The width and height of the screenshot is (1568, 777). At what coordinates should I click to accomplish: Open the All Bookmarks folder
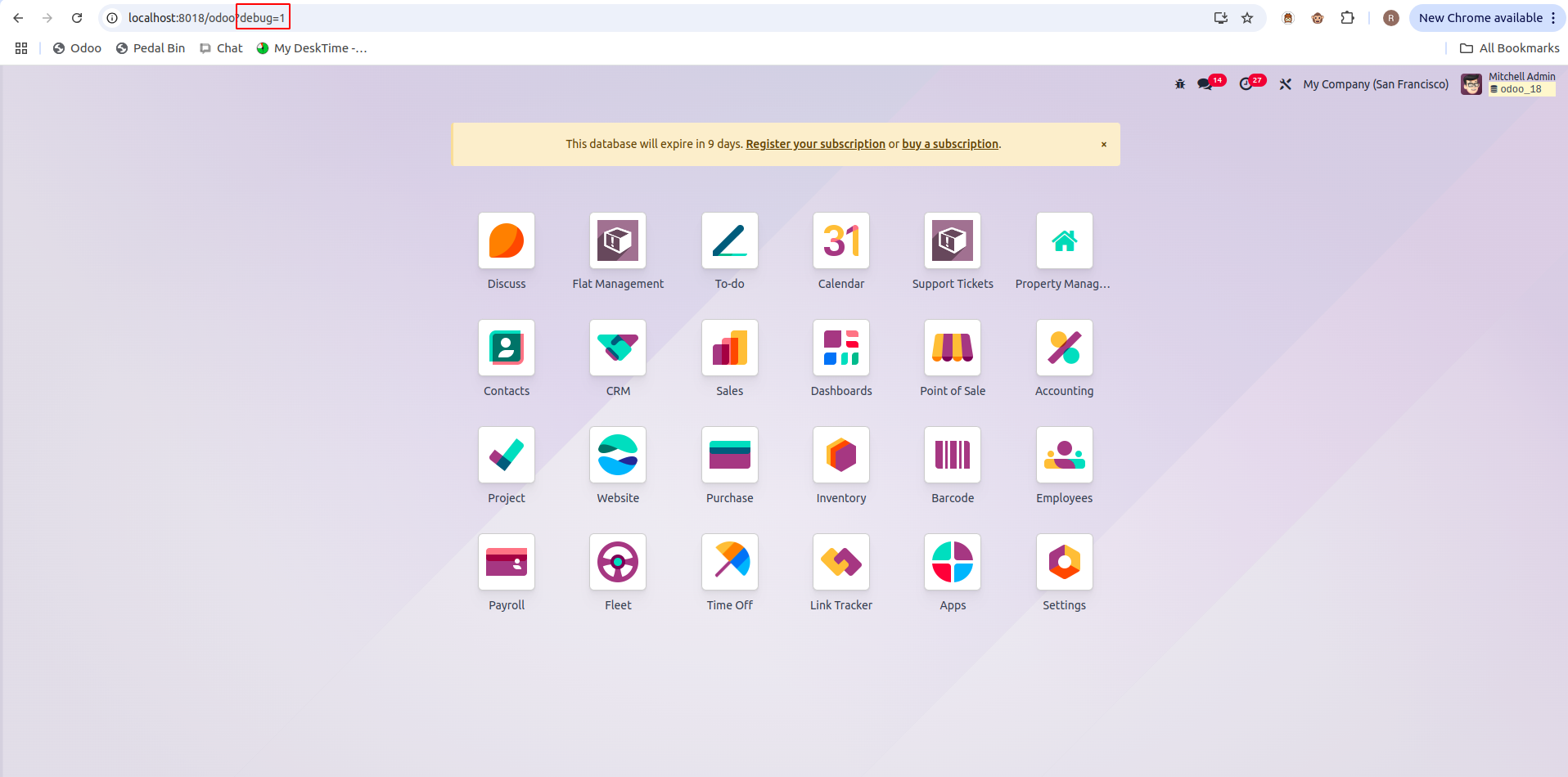(x=1509, y=48)
